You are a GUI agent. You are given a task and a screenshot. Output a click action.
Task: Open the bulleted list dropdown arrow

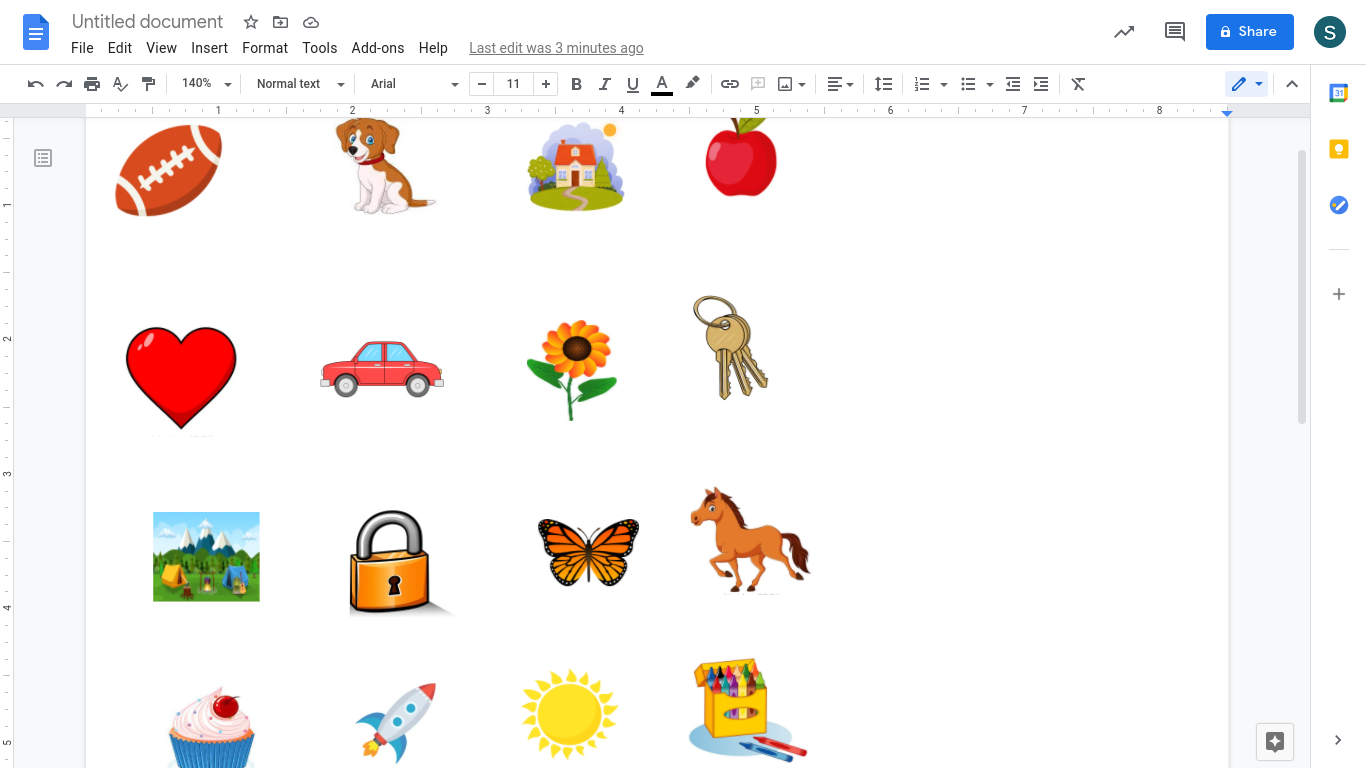990,84
